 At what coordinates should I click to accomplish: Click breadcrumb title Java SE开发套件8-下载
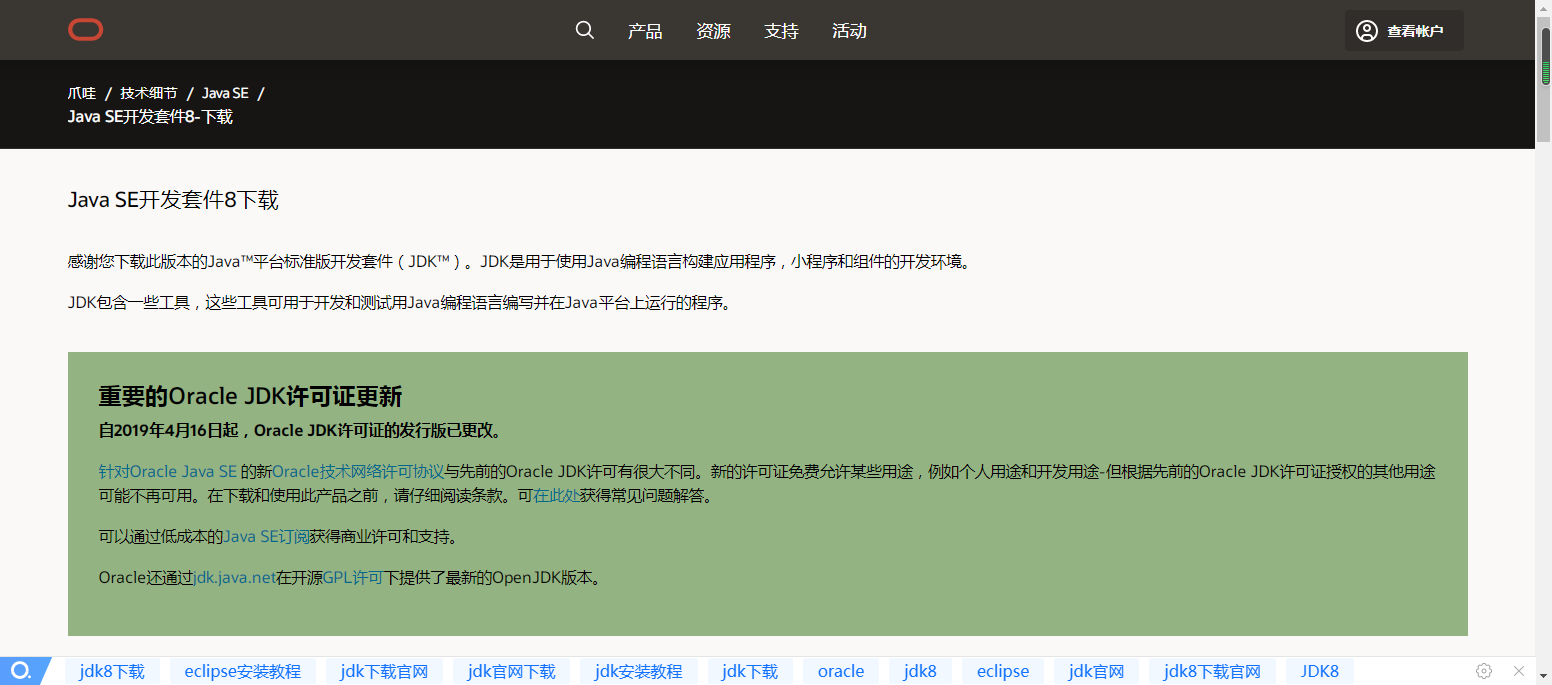click(x=150, y=117)
